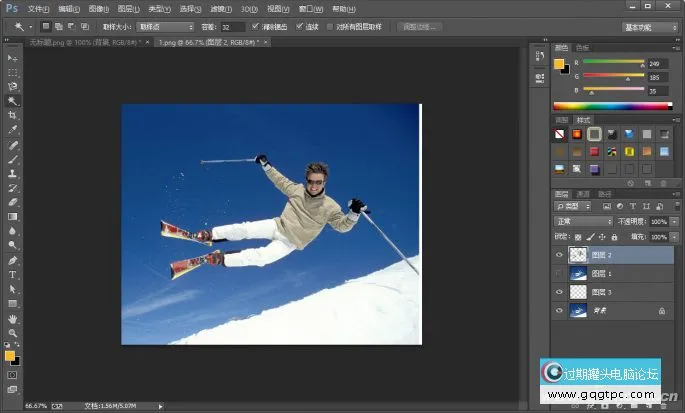
Task: Click the foreground color swatch in toolbox
Action: tap(10, 354)
